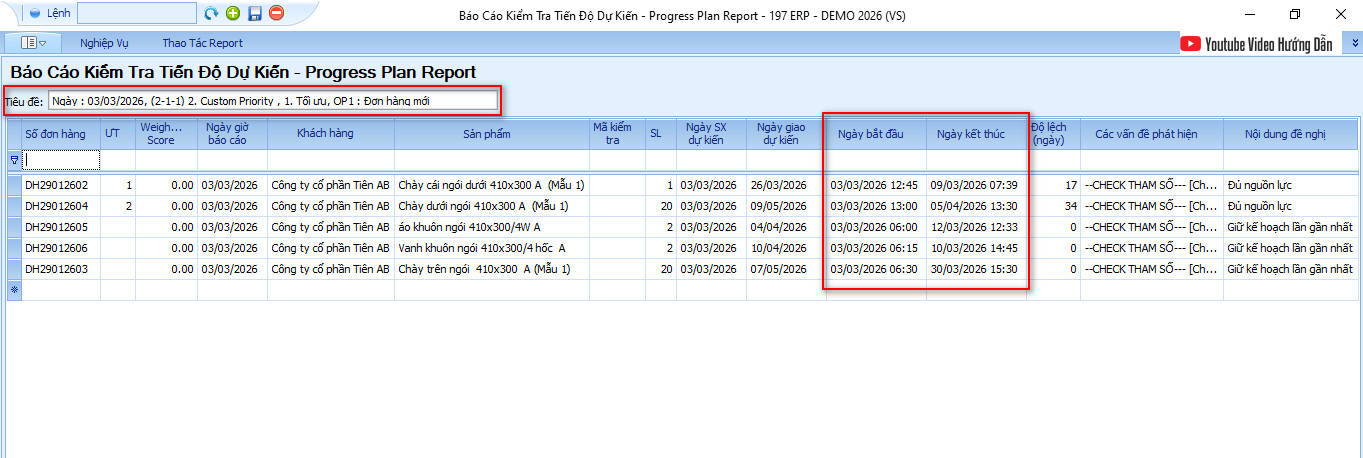Click the green add new icon
This screenshot has height=458, width=1363.
coord(233,13)
